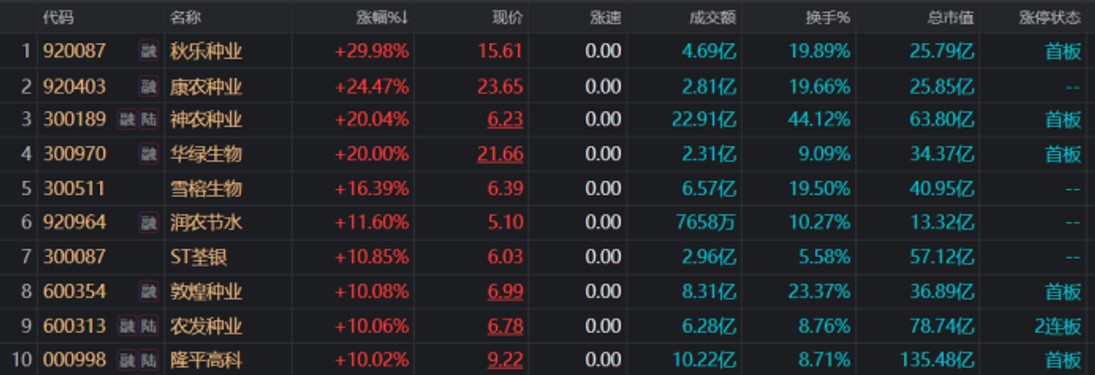This screenshot has height=375, width=1095.
Task: Click 首板 status for 隆平高科
Action: [1063, 360]
